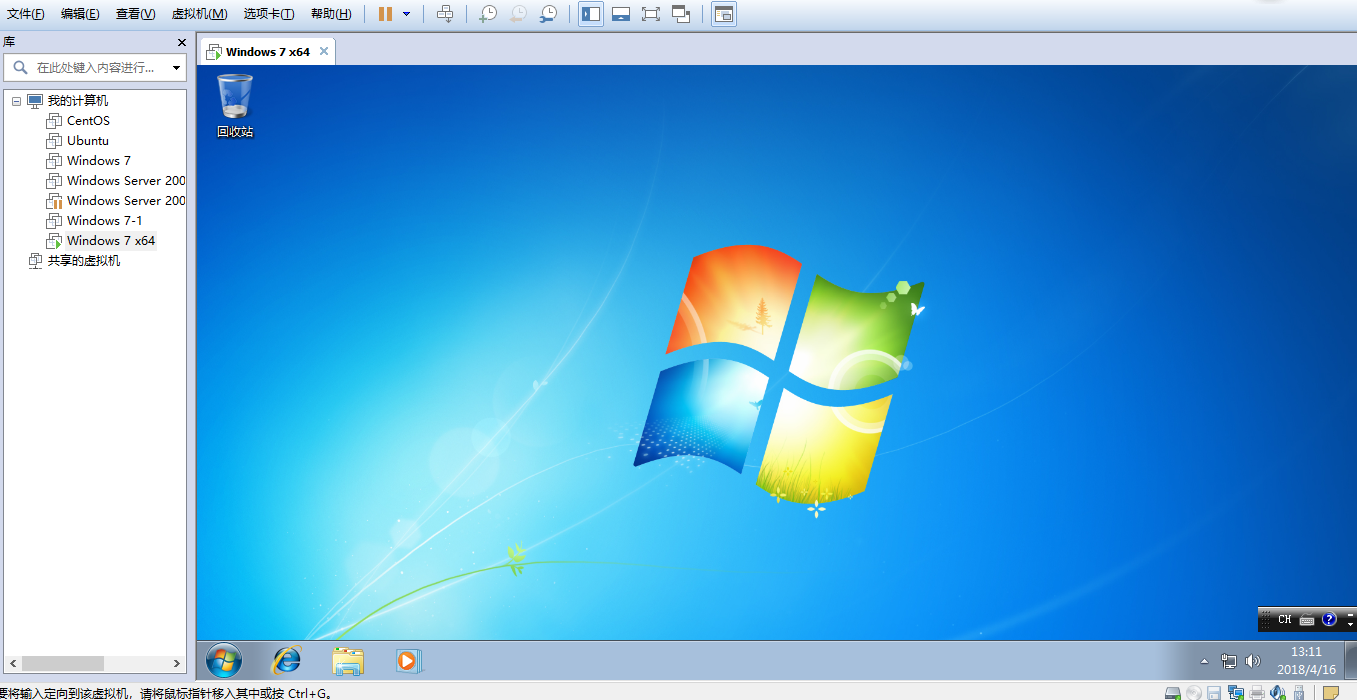The image size is (1357, 700).
Task: Click the CD/DVD drive status icon
Action: tap(1194, 692)
